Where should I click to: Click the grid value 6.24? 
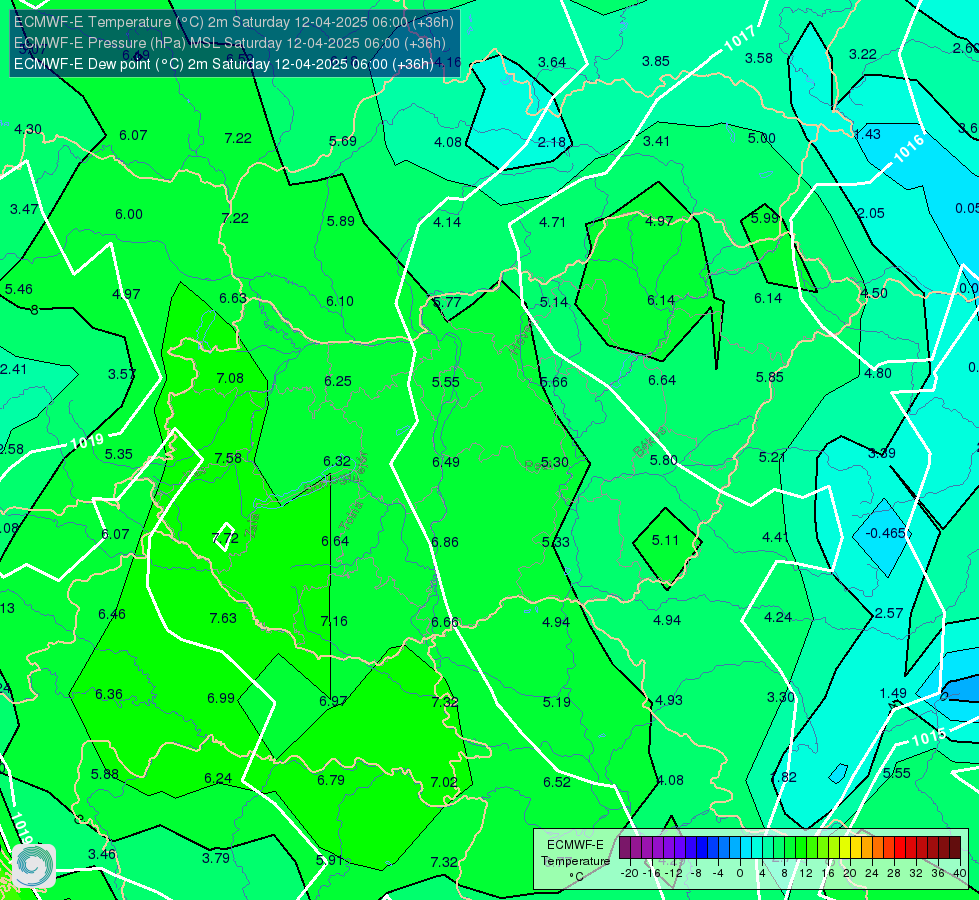pos(218,778)
